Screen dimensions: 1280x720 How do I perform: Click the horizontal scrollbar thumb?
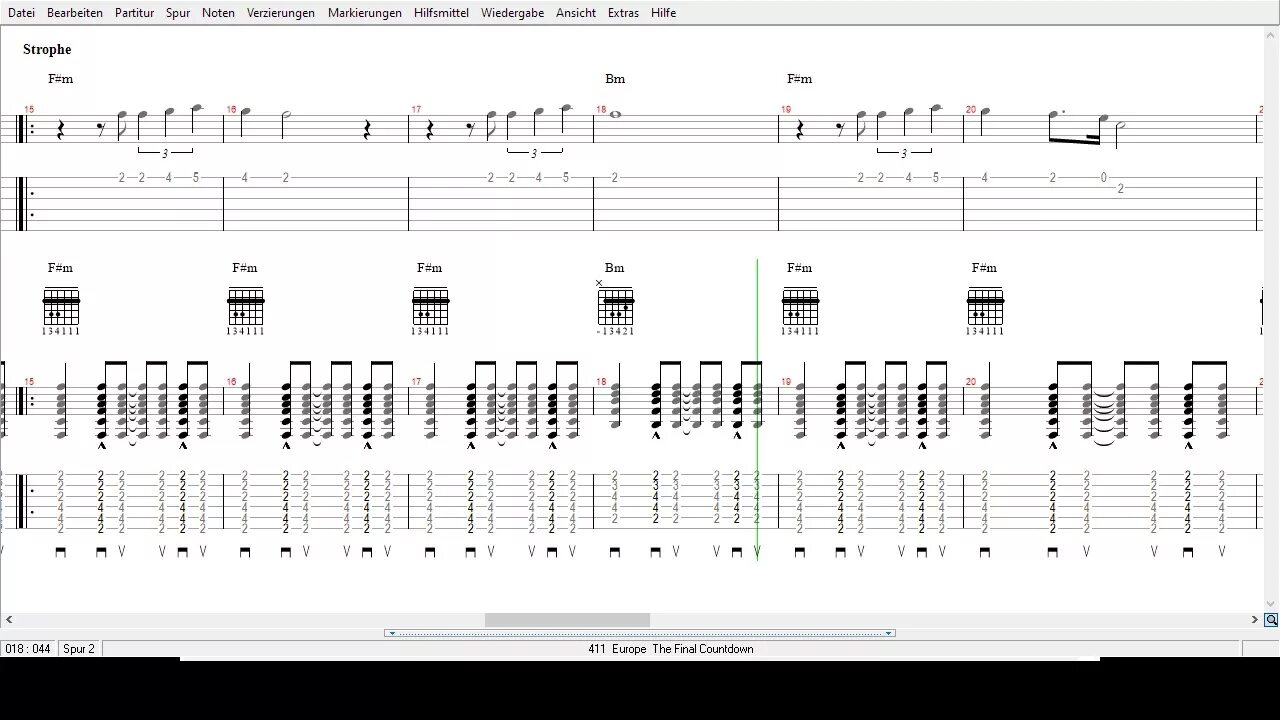tap(567, 620)
